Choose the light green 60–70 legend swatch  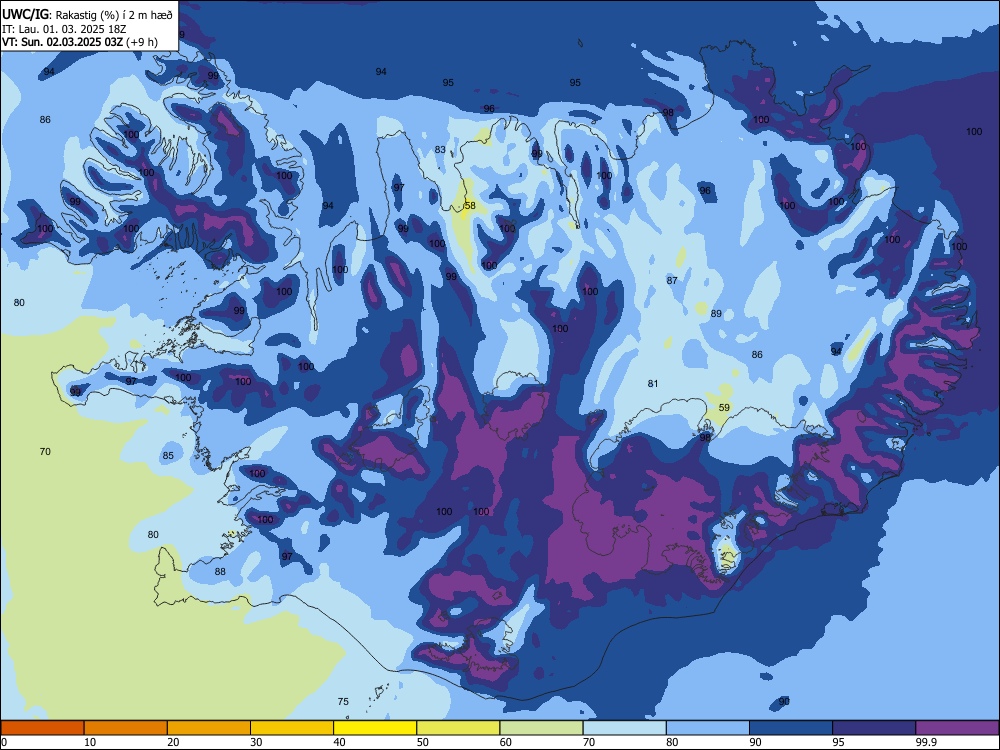click(541, 728)
